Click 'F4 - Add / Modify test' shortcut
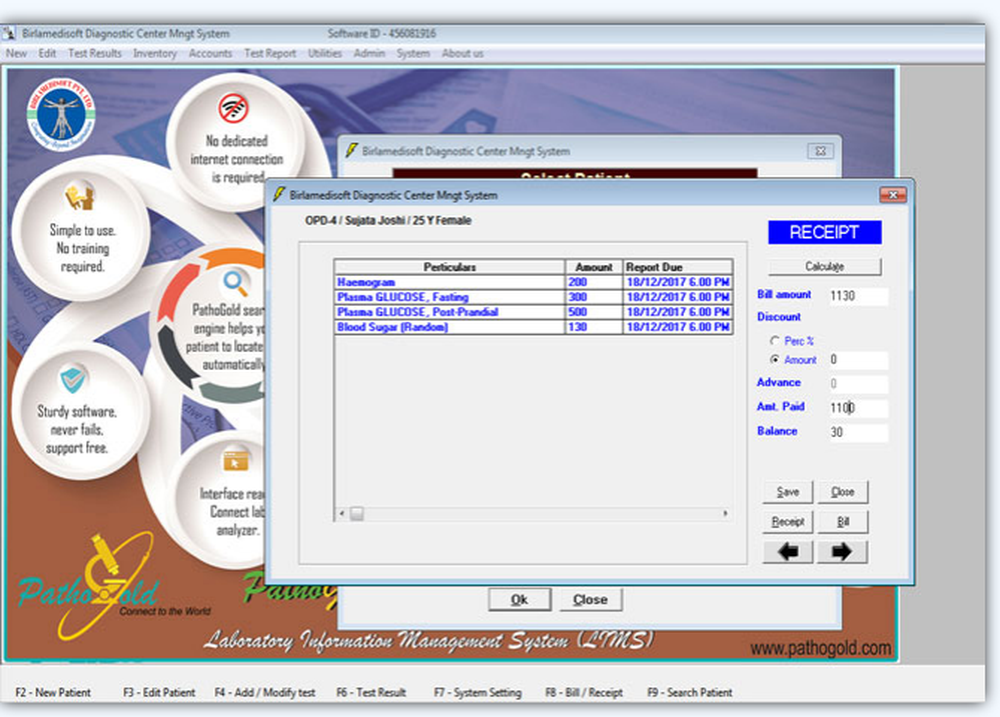 (x=265, y=692)
